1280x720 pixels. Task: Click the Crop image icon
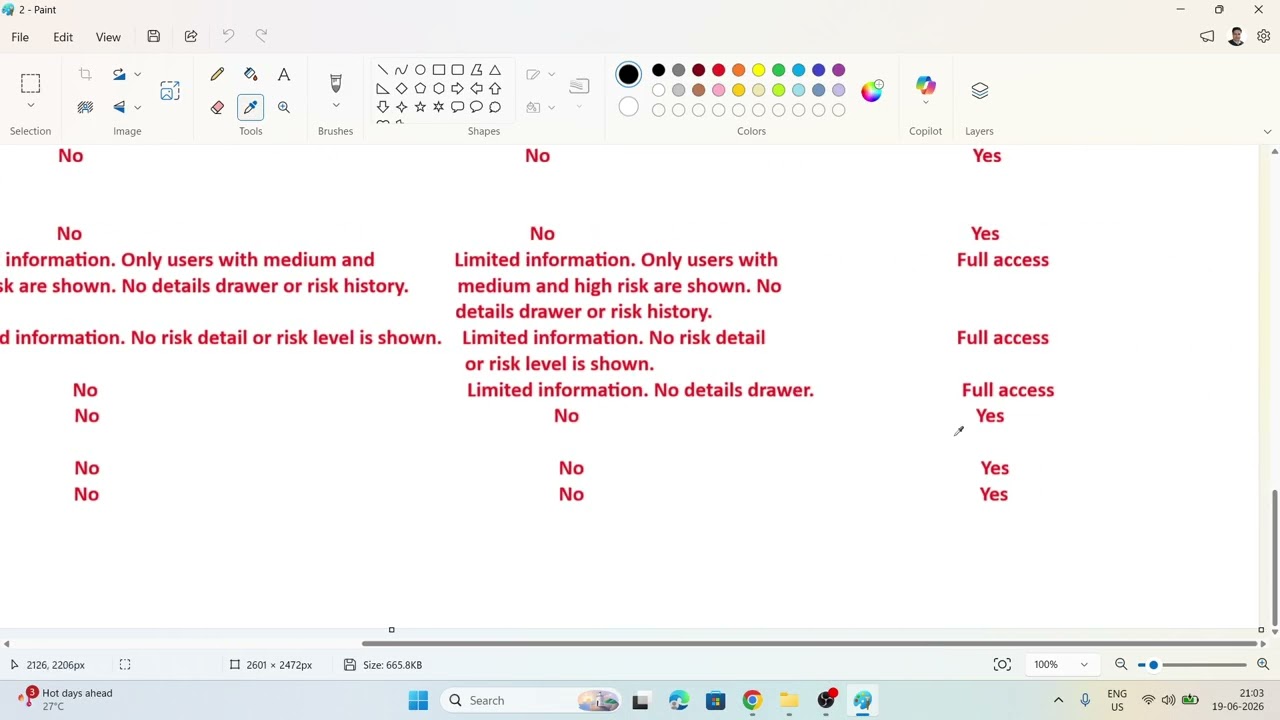click(x=85, y=75)
